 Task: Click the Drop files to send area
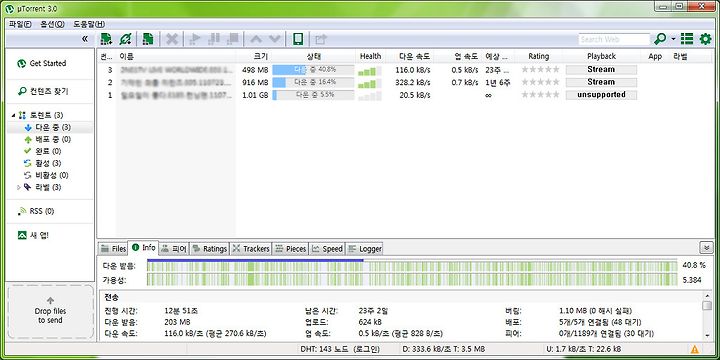click(50, 312)
